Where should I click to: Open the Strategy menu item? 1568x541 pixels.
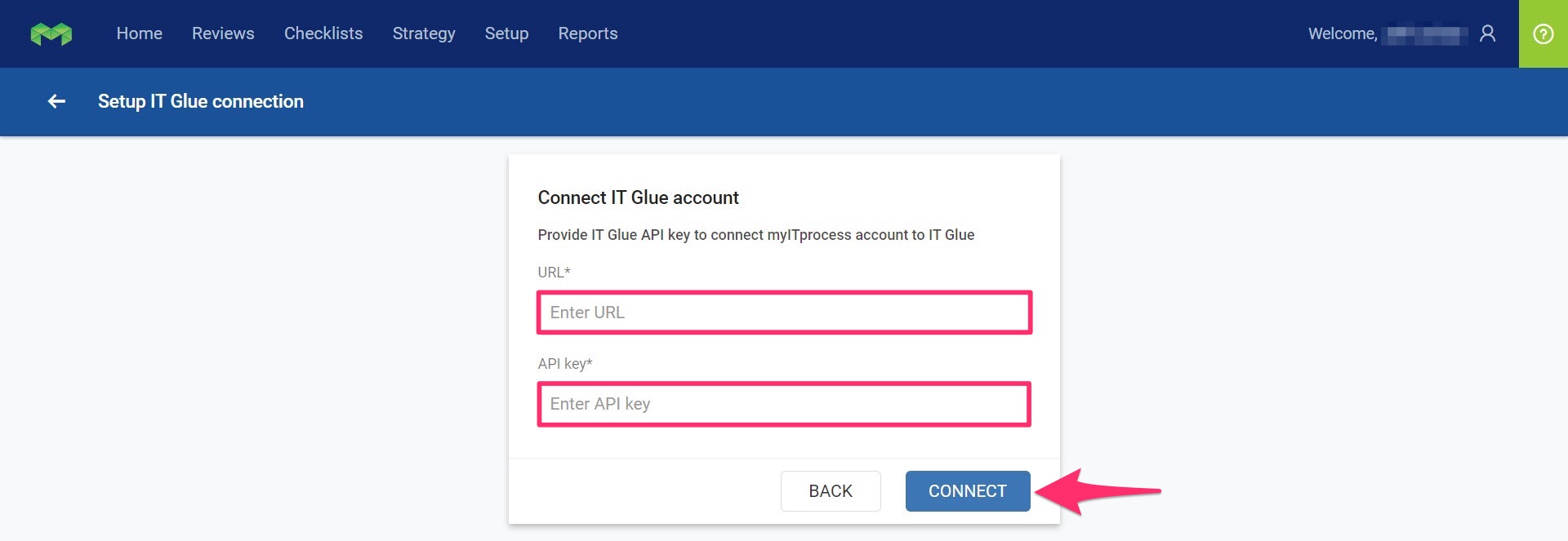(x=424, y=33)
